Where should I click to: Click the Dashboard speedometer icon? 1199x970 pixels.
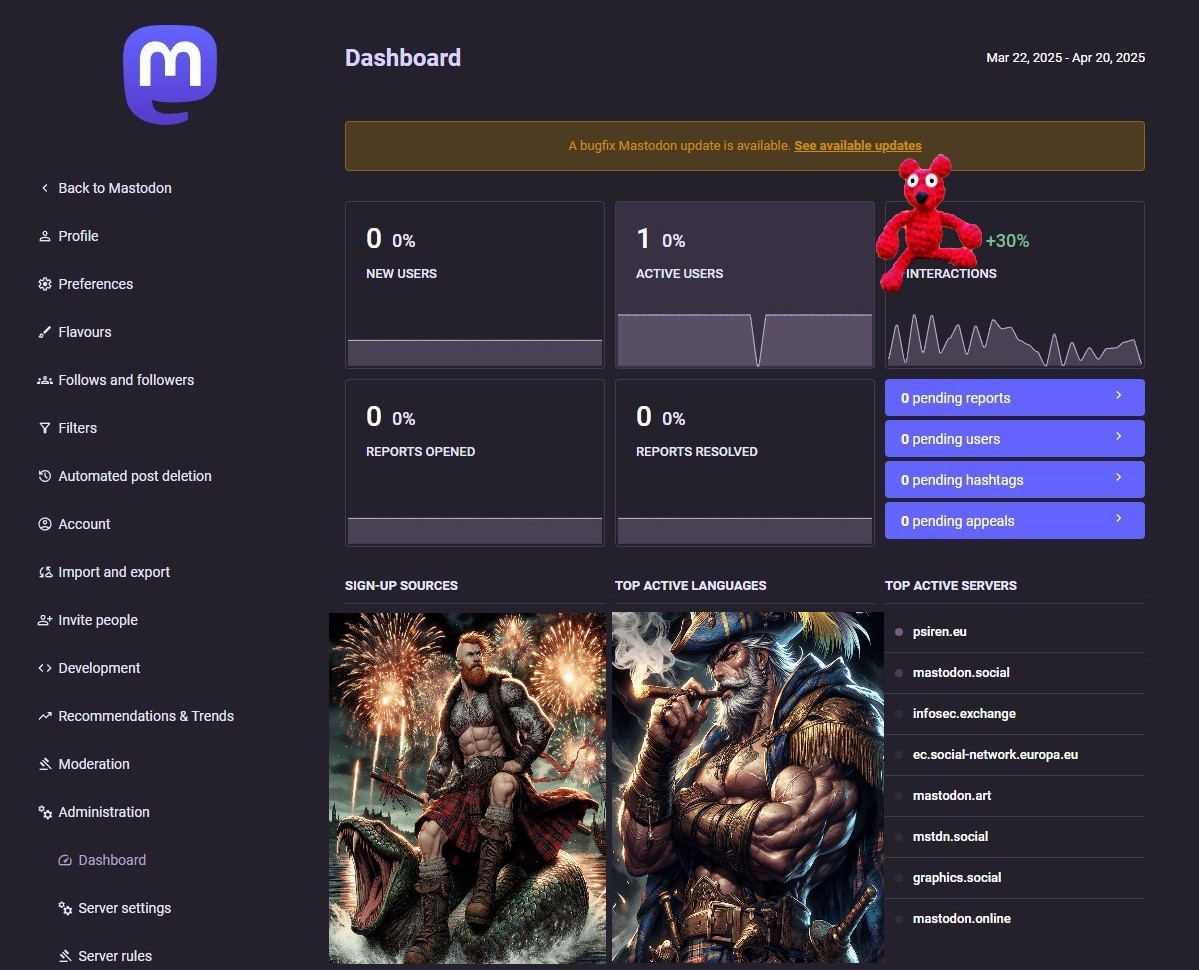(64, 861)
